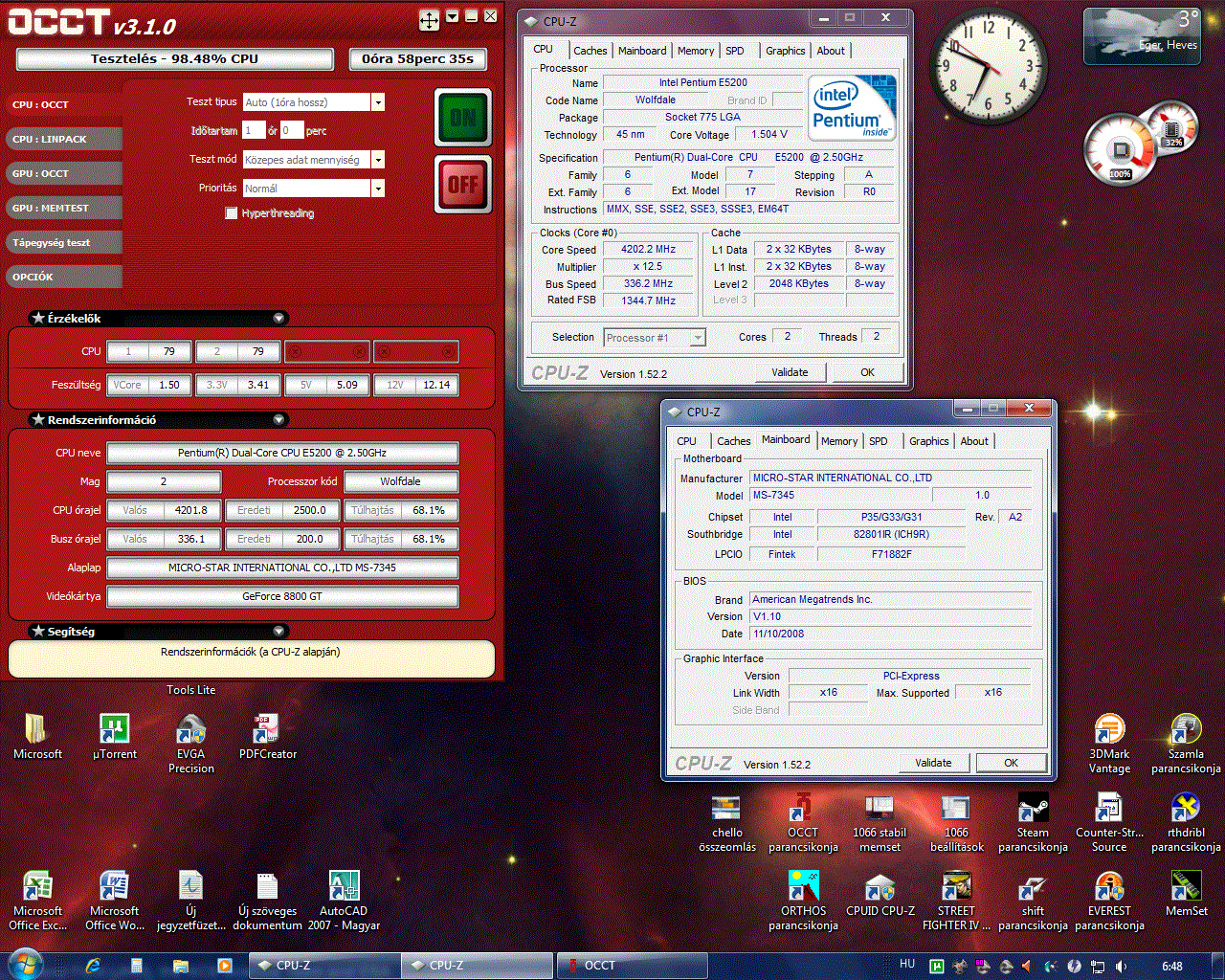Open the CPUID CPU-Z desktop icon
This screenshot has width=1225, height=980.
tap(880, 894)
